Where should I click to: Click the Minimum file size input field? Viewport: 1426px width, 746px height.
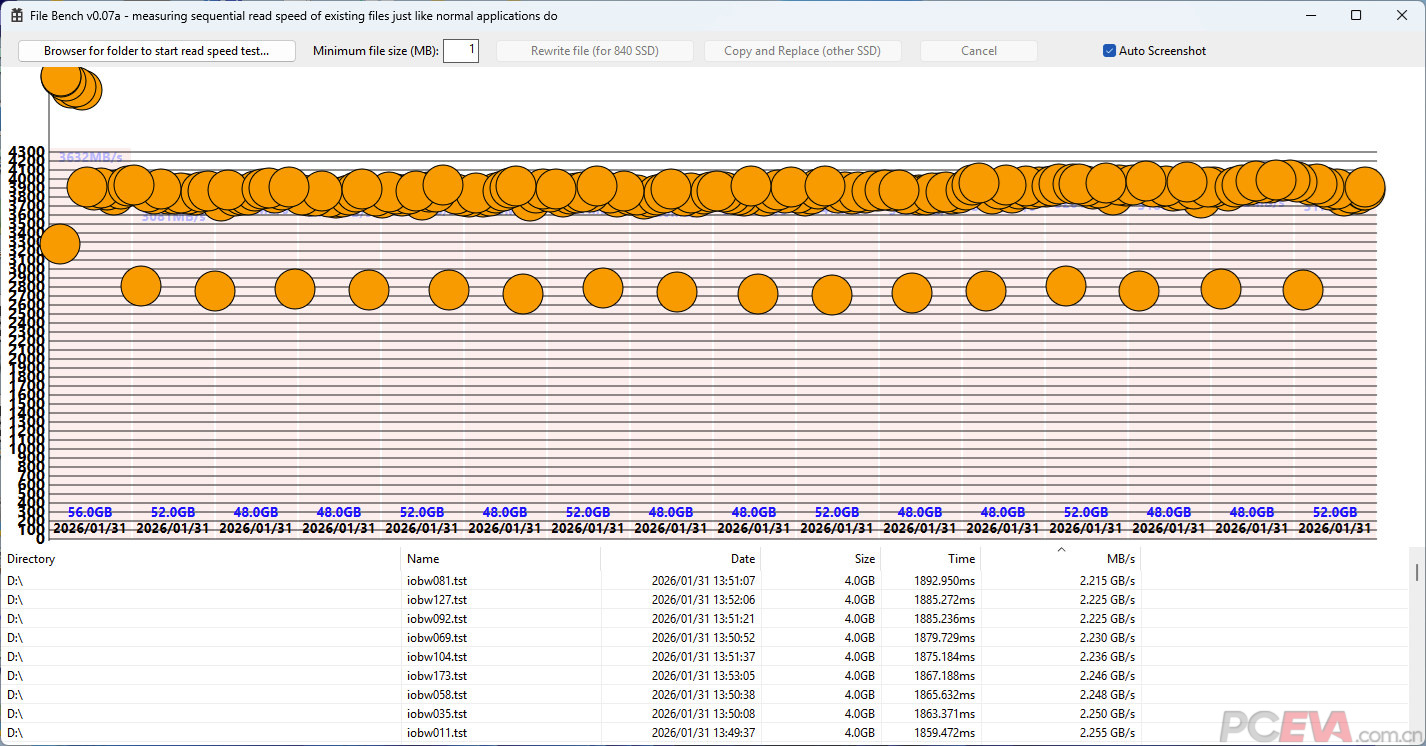pos(461,51)
